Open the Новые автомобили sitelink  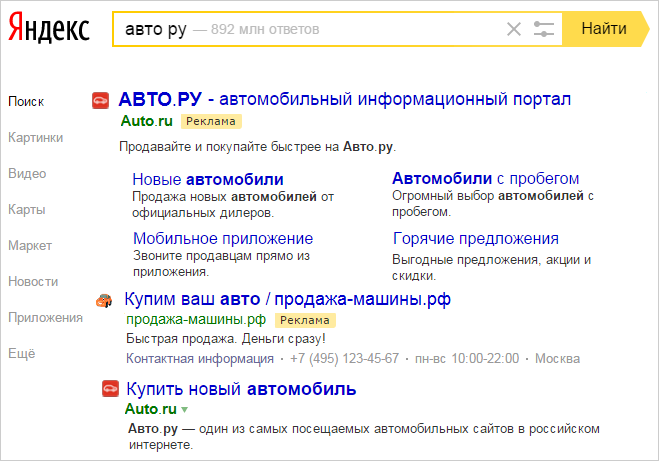208,179
